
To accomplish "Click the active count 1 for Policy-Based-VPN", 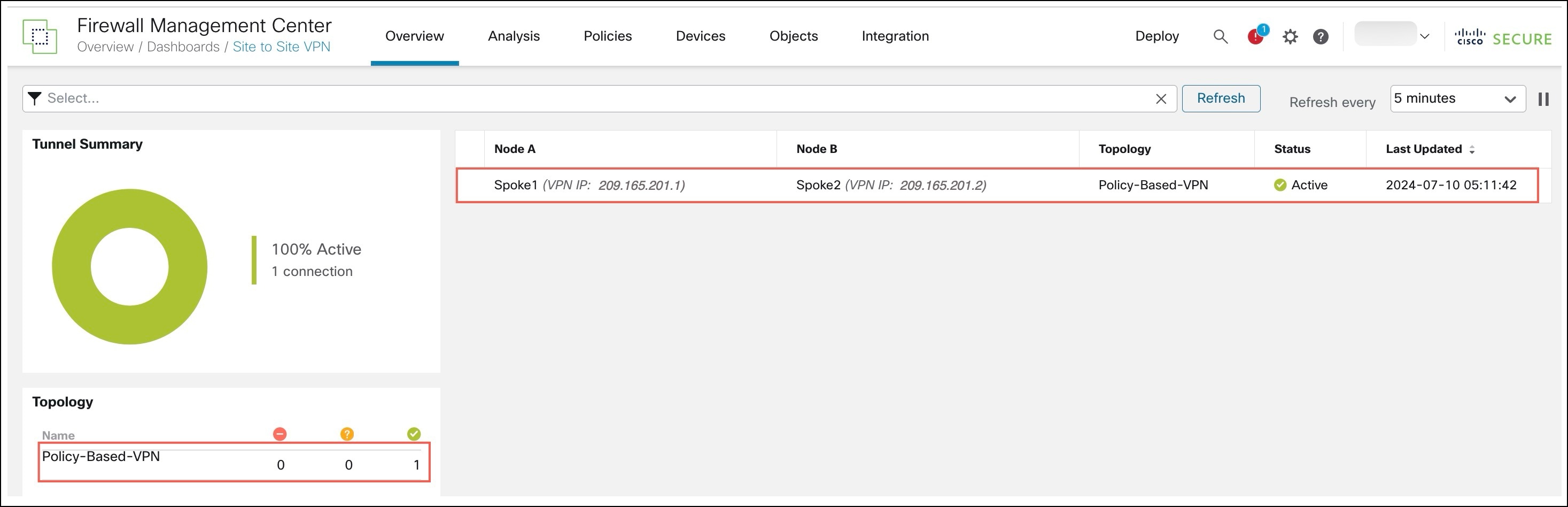I will pos(416,465).
